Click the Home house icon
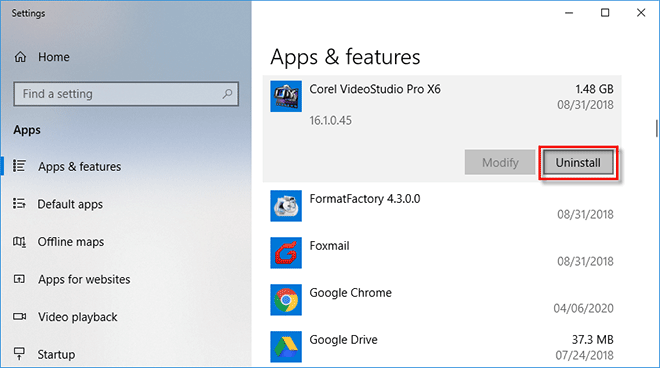Viewport: 660px width, 368px height. tap(20, 57)
